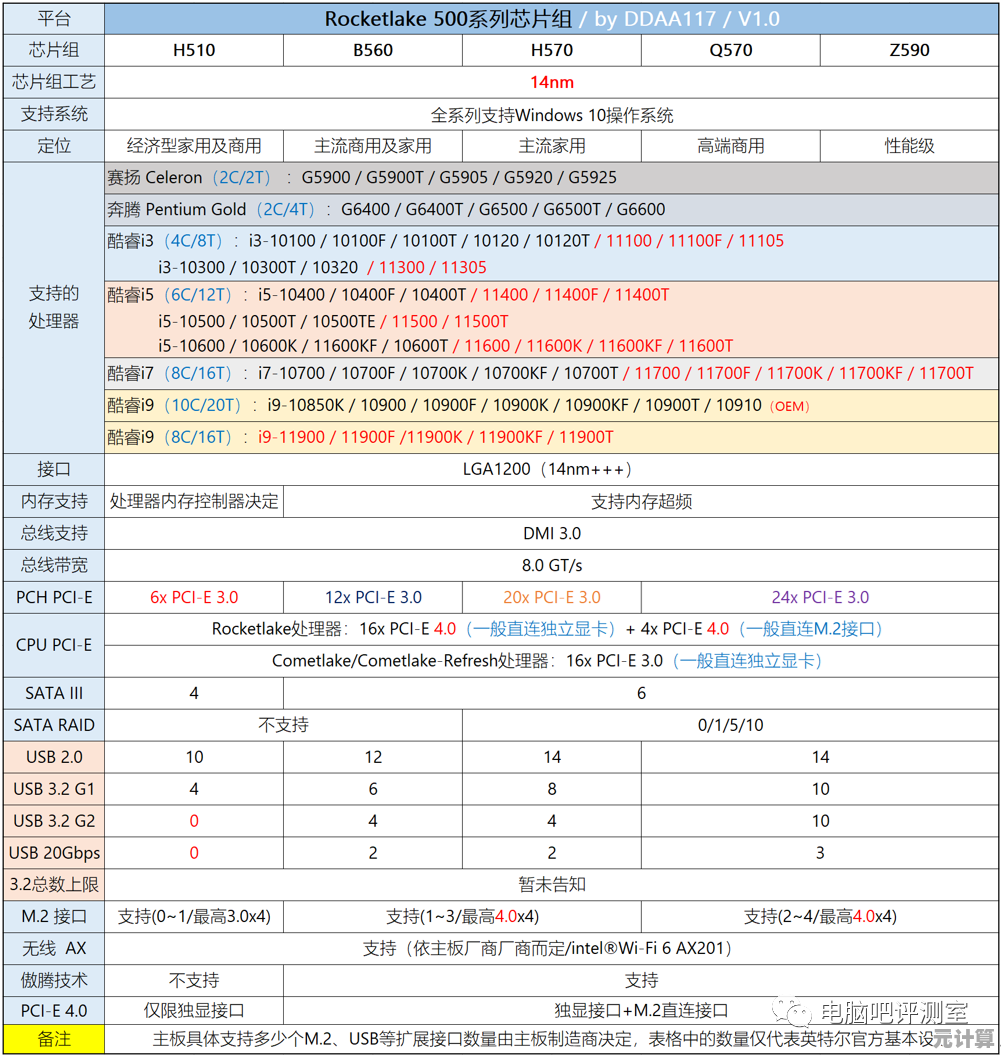Select the DMI 3.0 bus cell
This screenshot has width=1001, height=1057.
pos(552,533)
